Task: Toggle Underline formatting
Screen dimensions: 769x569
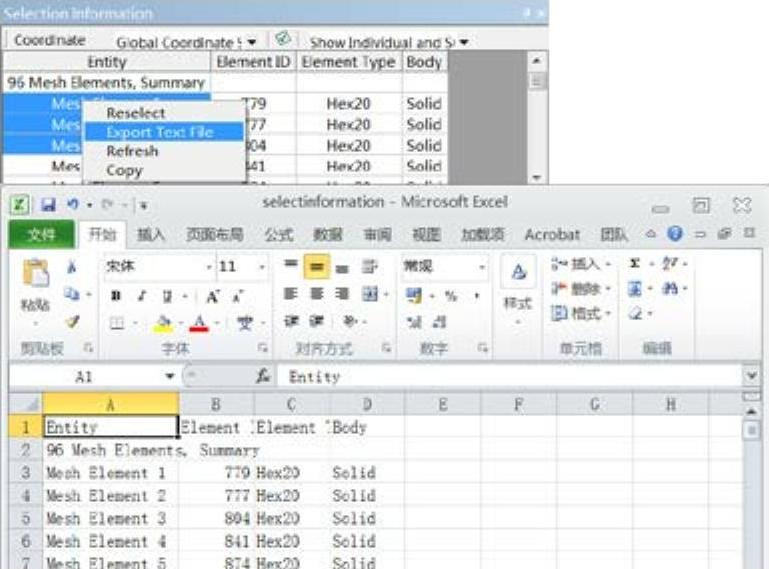Action: tap(167, 296)
